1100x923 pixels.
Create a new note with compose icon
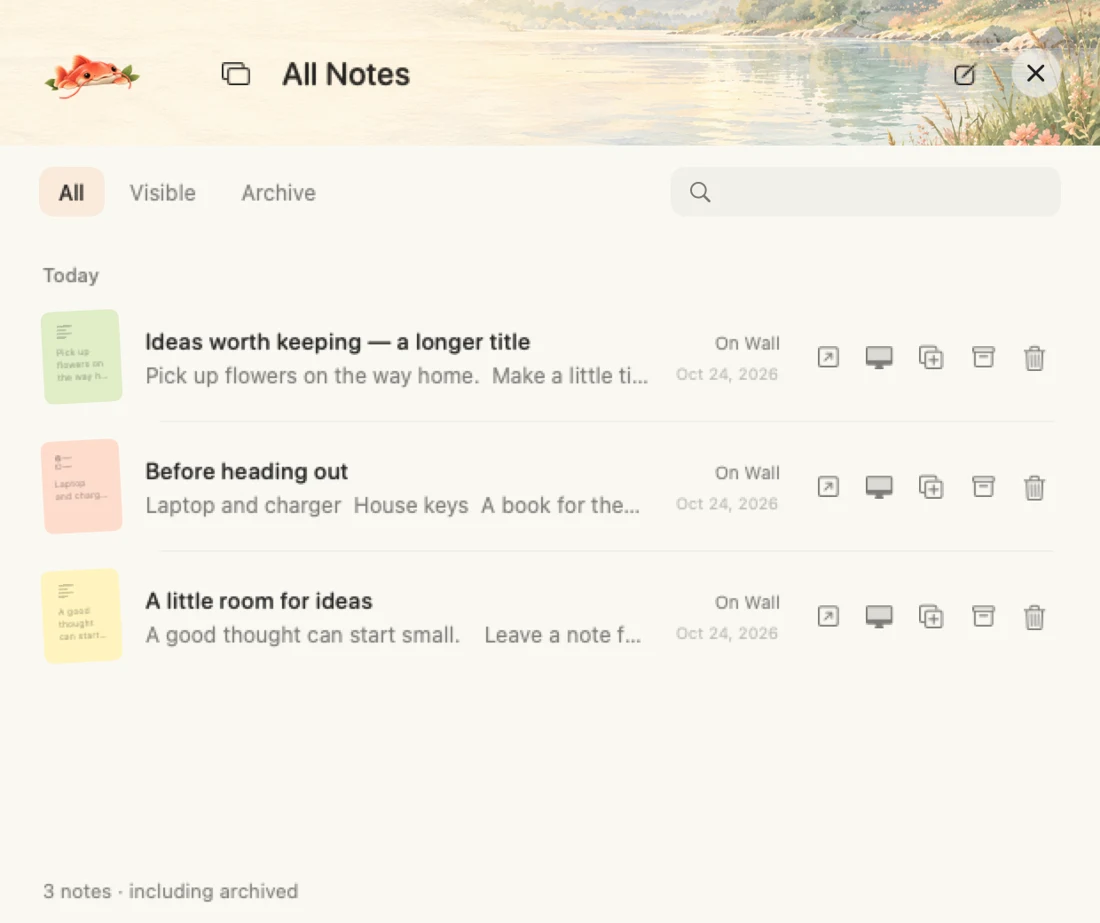coord(965,74)
